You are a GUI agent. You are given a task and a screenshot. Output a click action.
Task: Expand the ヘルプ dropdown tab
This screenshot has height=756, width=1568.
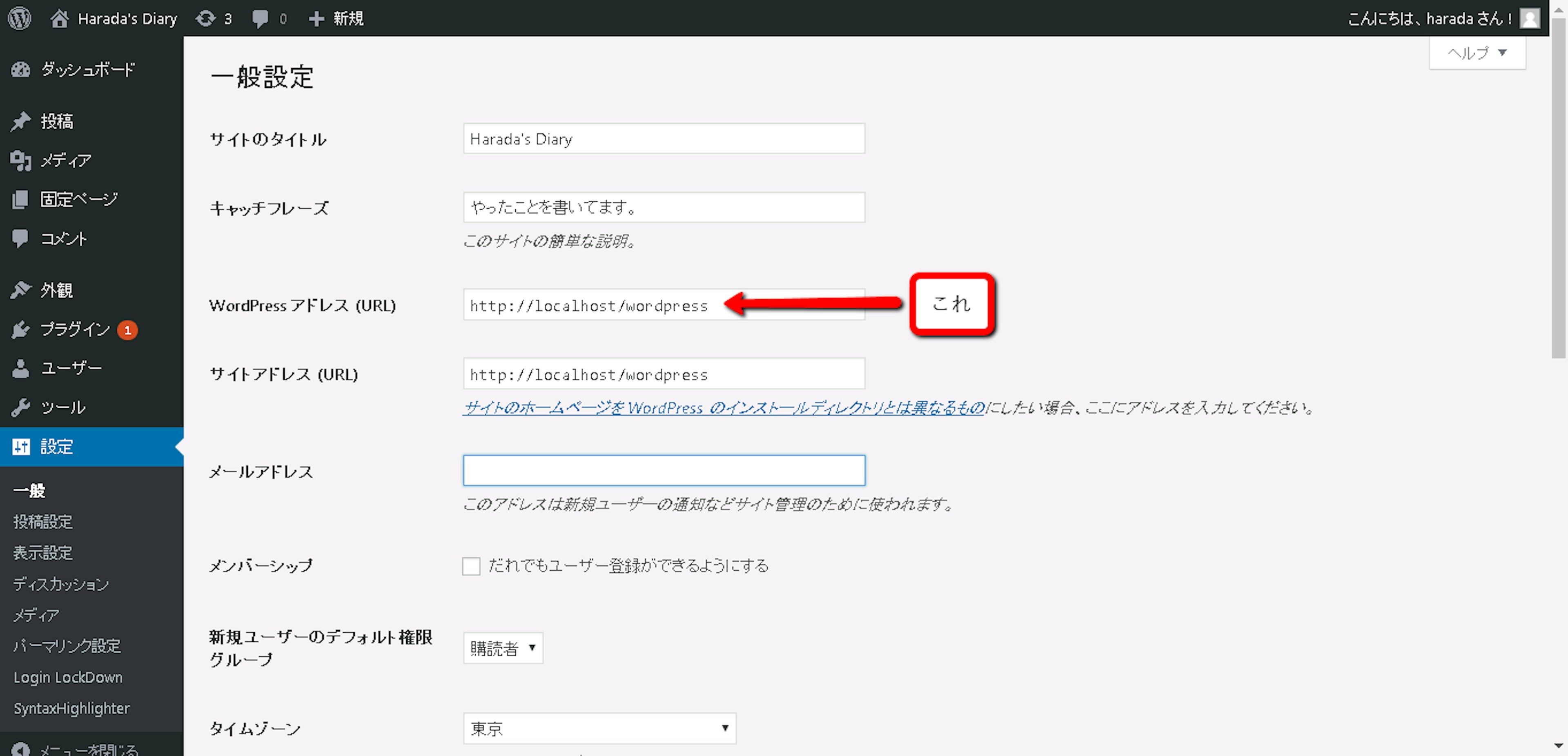point(1477,53)
